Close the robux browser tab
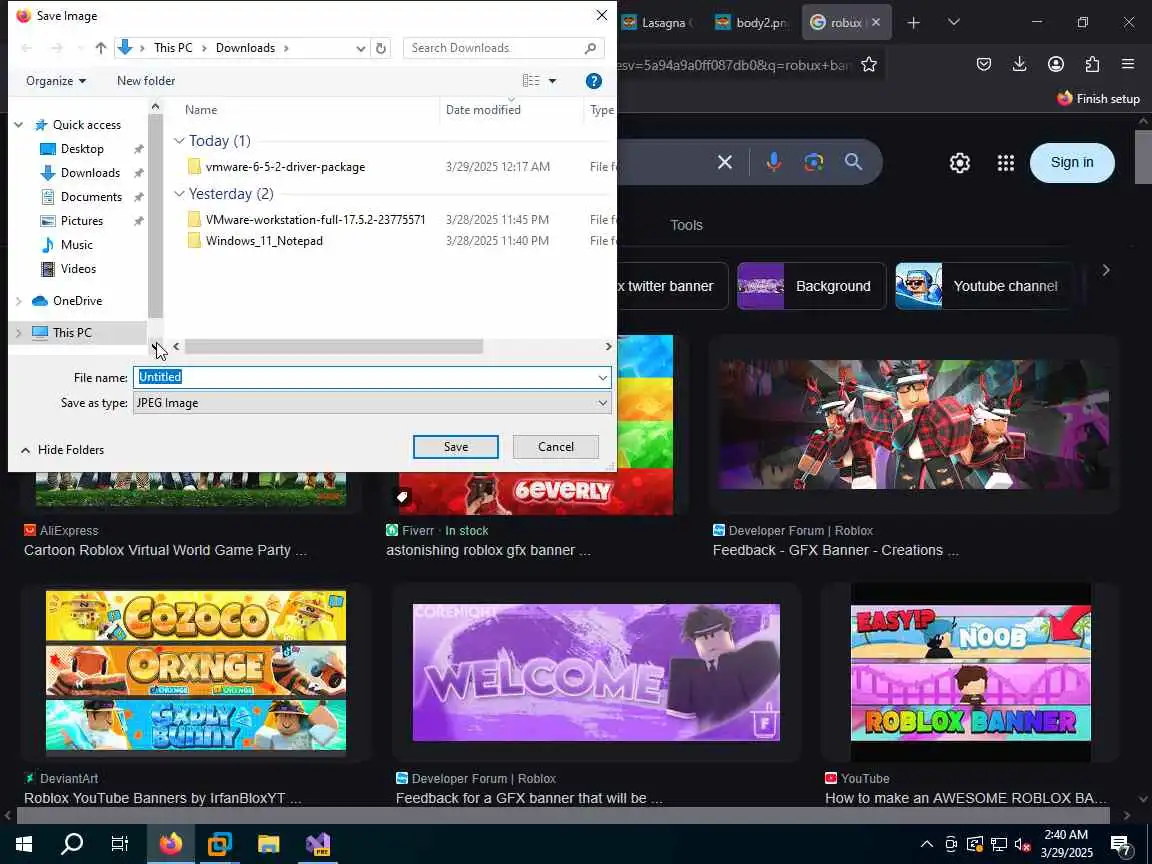Image resolution: width=1152 pixels, height=864 pixels. (875, 23)
